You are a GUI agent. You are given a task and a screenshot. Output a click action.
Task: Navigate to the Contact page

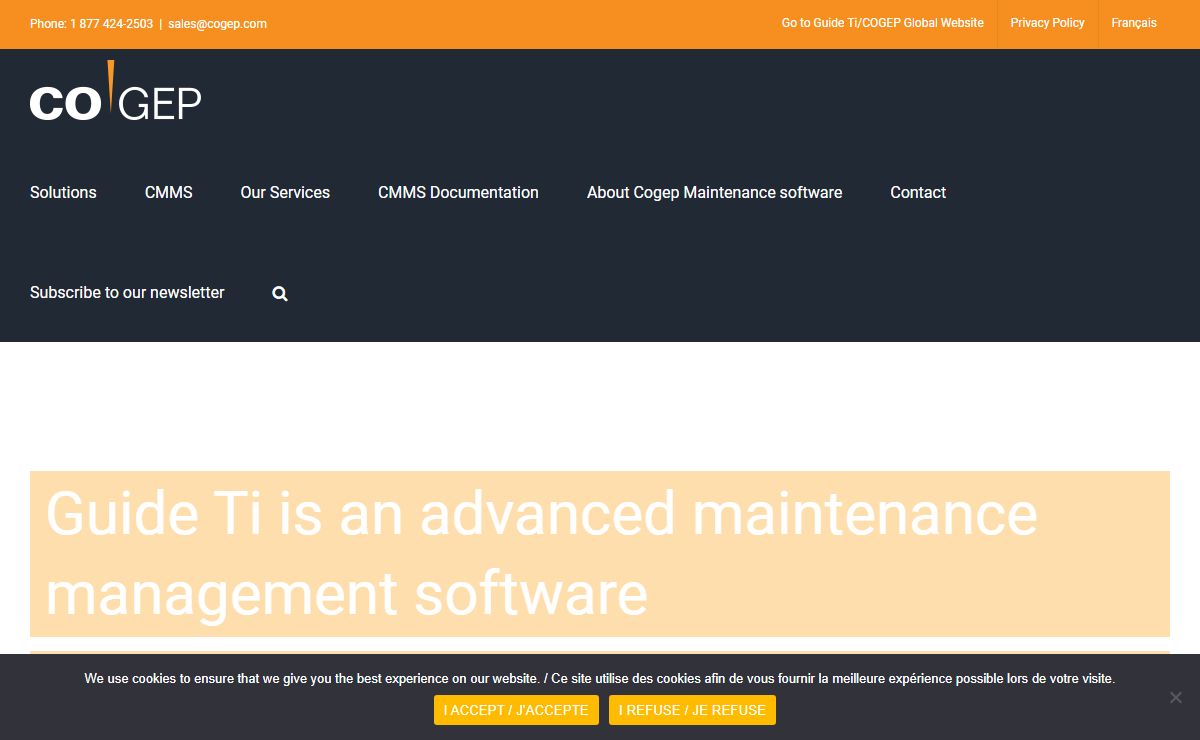coord(918,192)
